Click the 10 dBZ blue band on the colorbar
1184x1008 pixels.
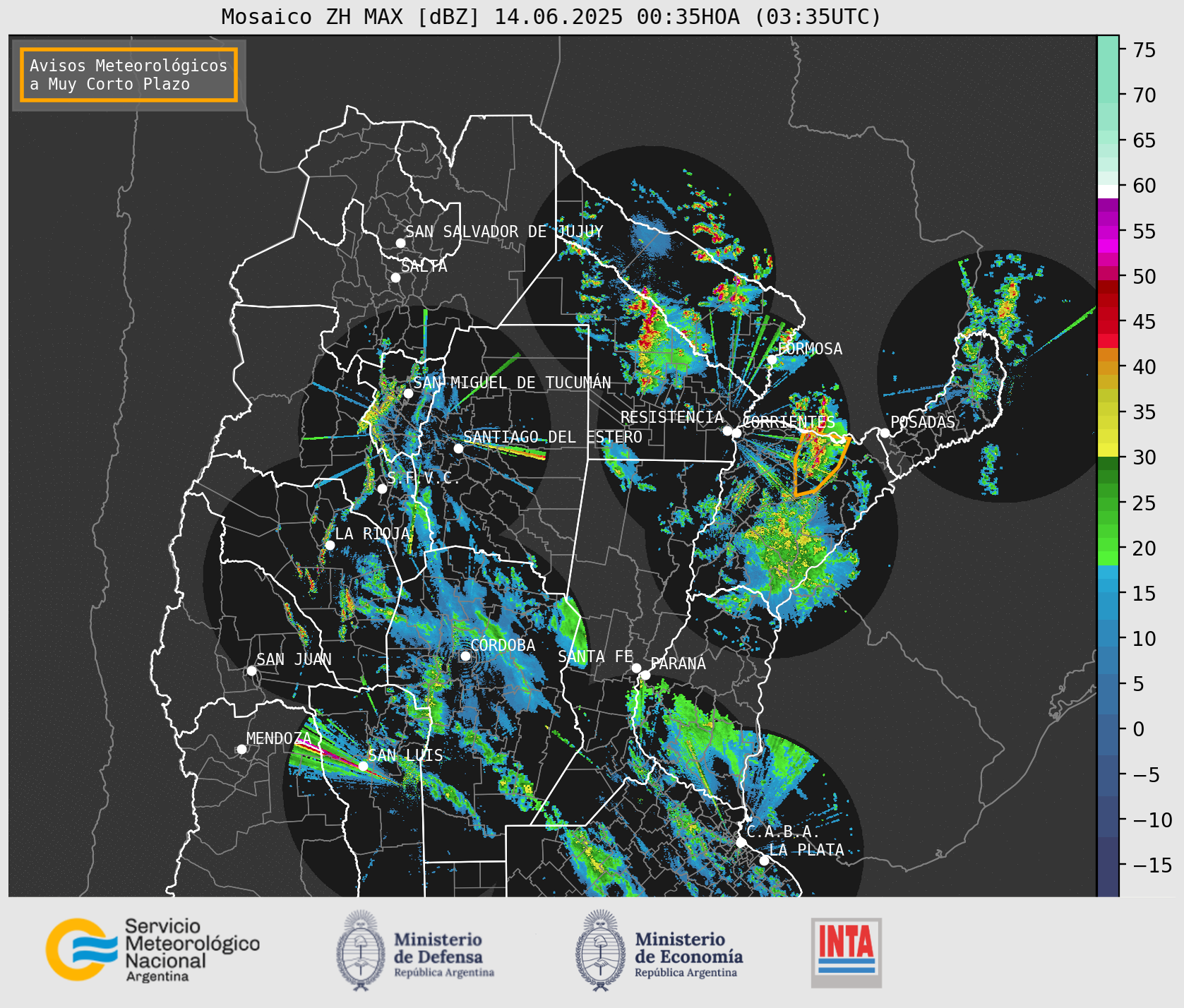[1108, 639]
